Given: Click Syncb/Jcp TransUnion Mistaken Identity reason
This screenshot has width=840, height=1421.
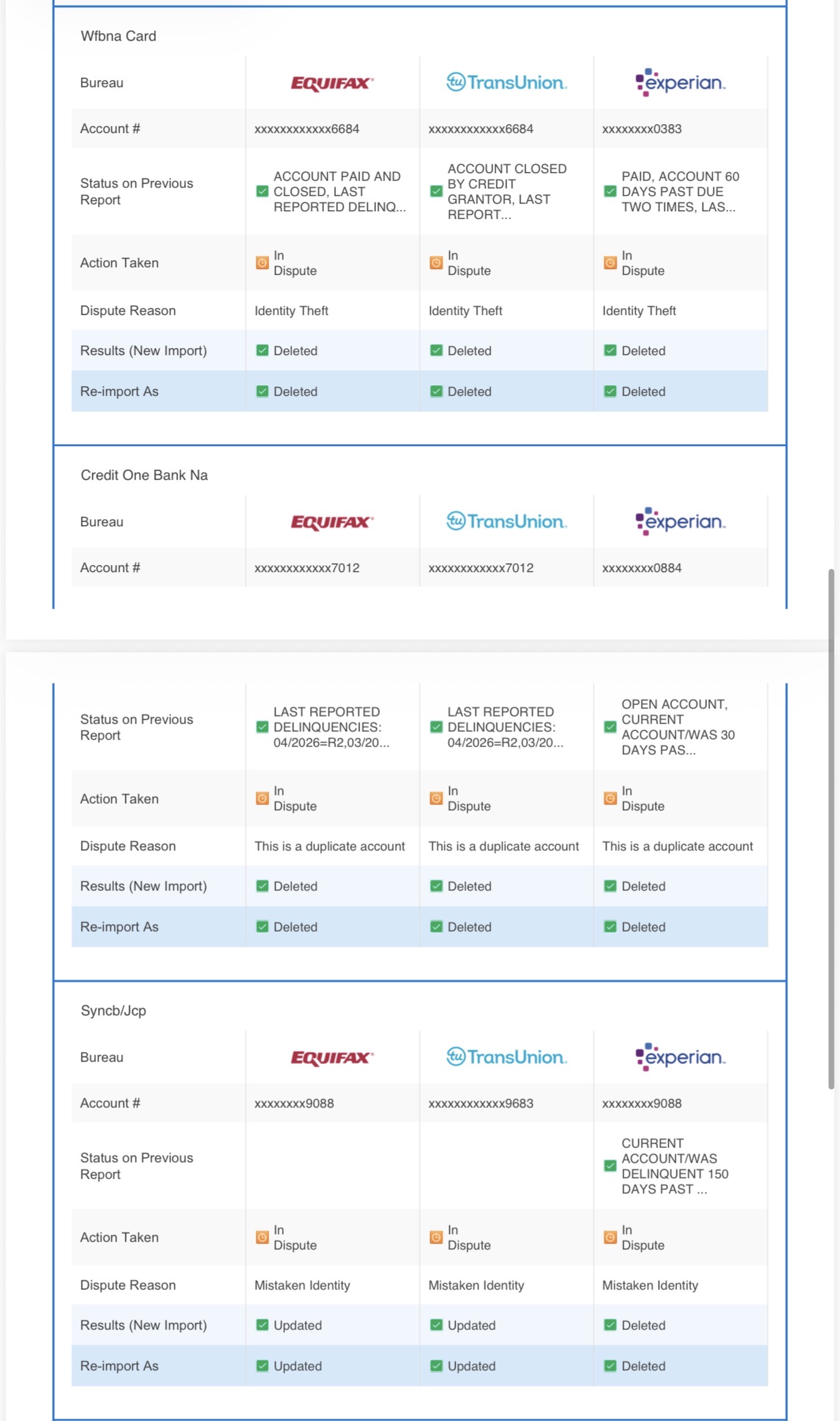Looking at the screenshot, I should (477, 1285).
